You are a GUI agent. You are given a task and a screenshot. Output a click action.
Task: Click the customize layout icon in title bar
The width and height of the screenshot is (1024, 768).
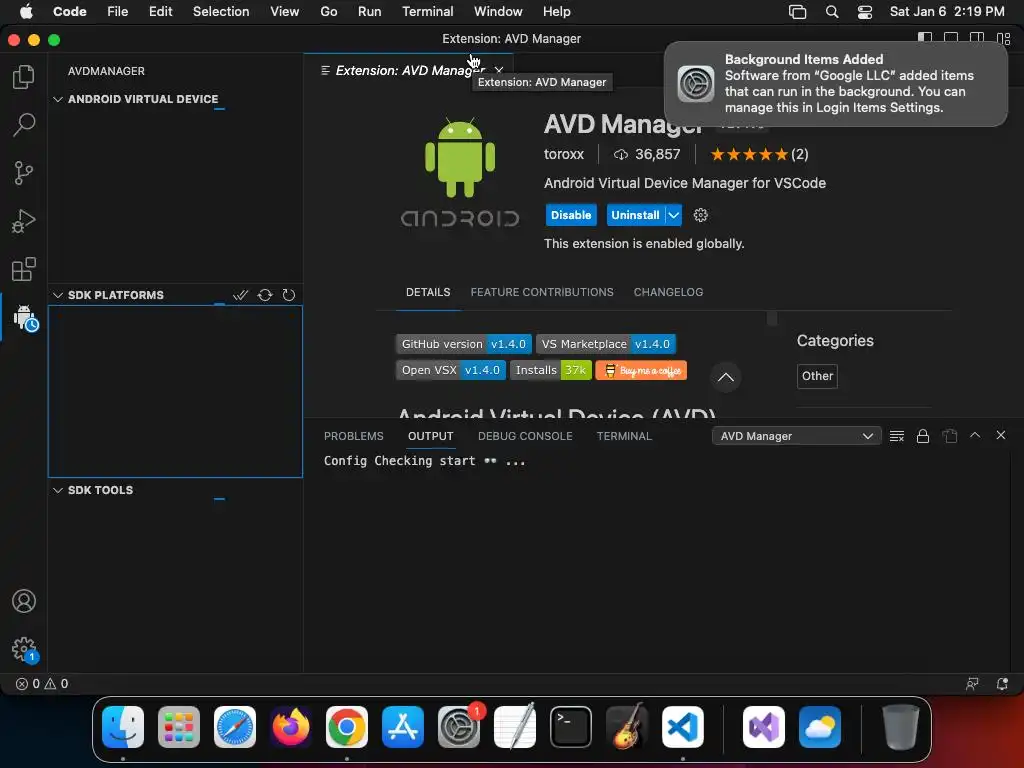1003,39
